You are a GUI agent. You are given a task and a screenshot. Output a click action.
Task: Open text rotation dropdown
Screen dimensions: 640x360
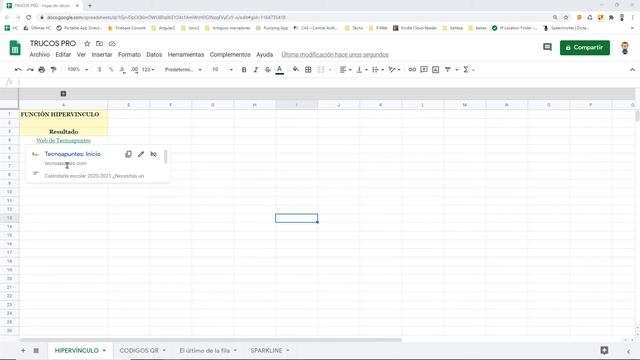394,70
